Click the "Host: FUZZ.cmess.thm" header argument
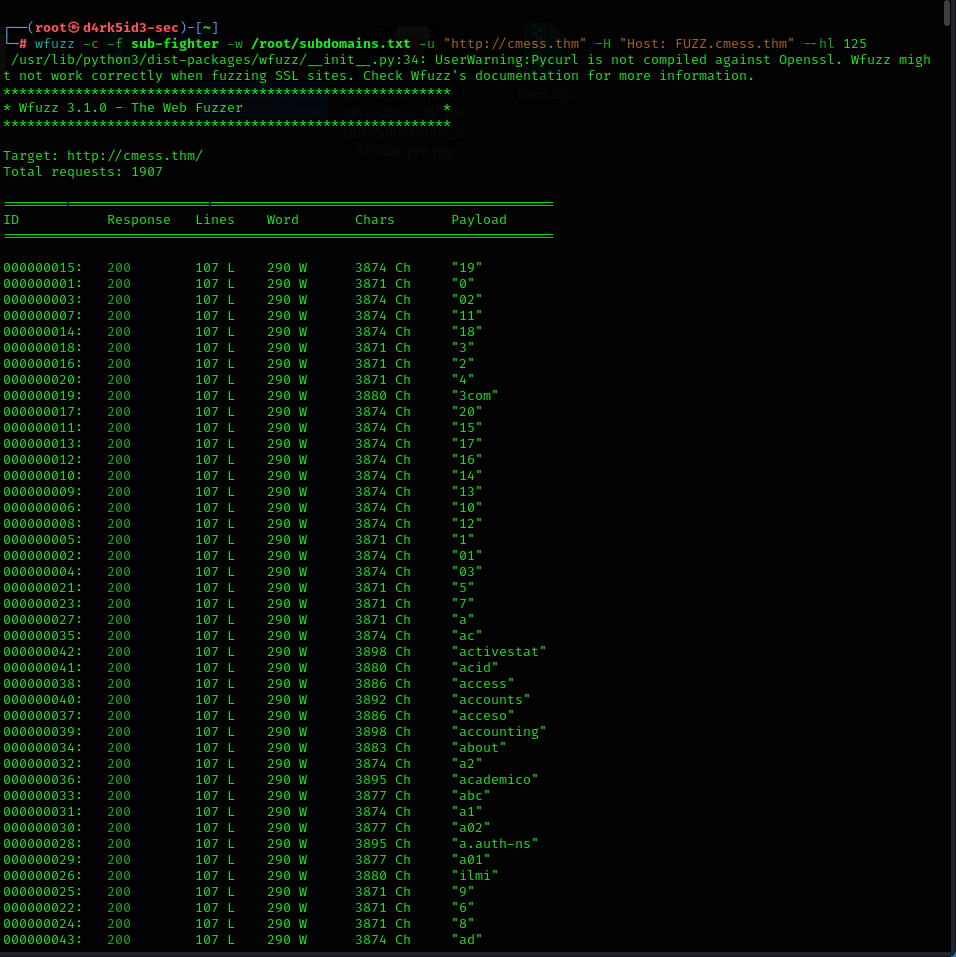The height and width of the screenshot is (957, 956). tap(706, 44)
